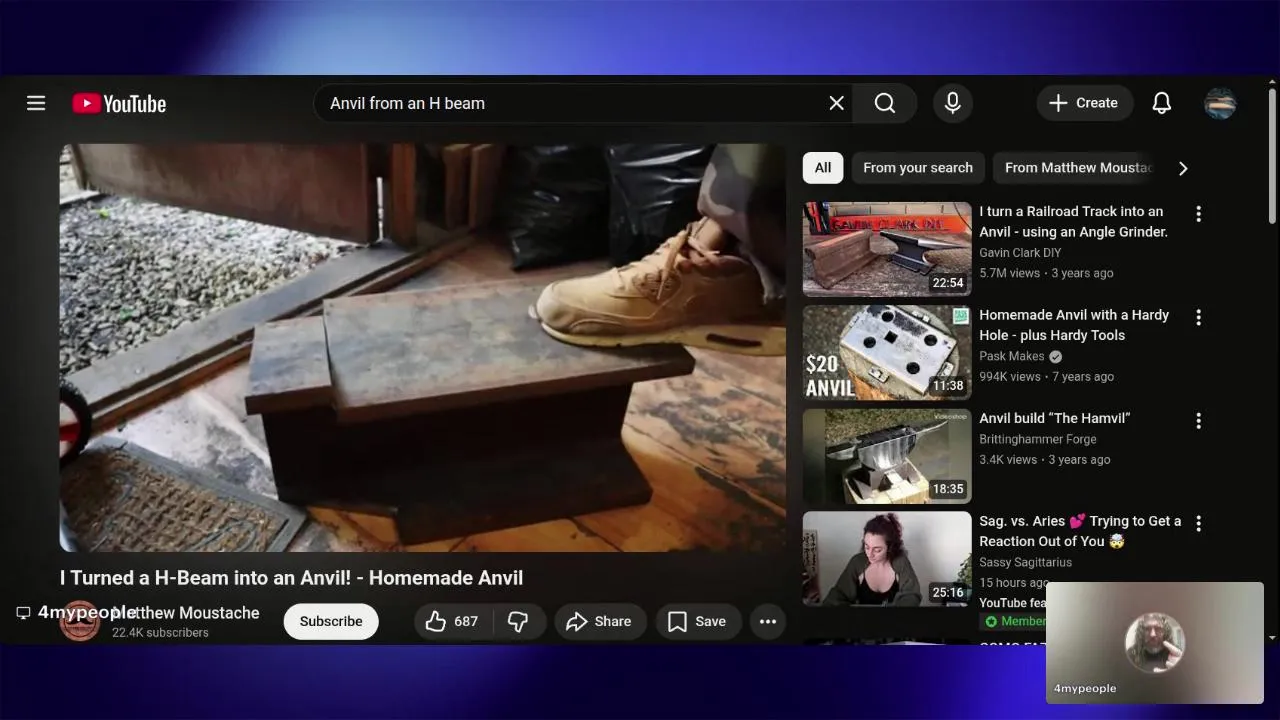This screenshot has width=1280, height=720.
Task: Like the video with 687 likes
Action: [x=452, y=621]
